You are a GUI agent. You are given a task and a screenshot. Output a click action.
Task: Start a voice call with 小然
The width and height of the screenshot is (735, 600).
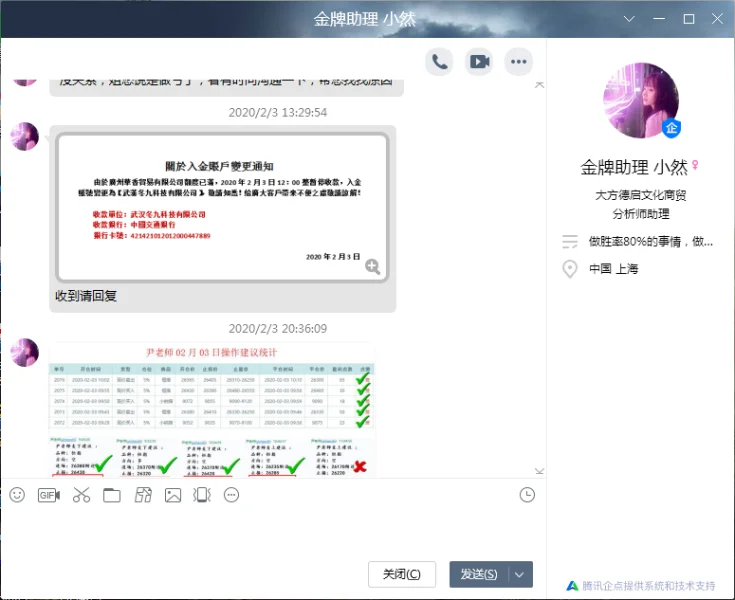[439, 61]
